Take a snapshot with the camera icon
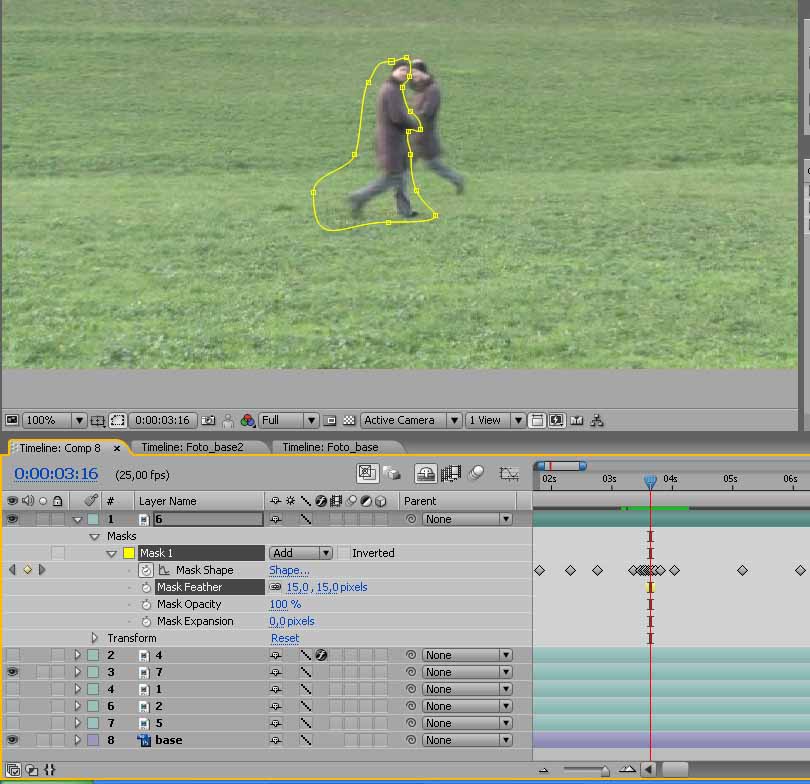This screenshot has width=810, height=784. tap(207, 420)
